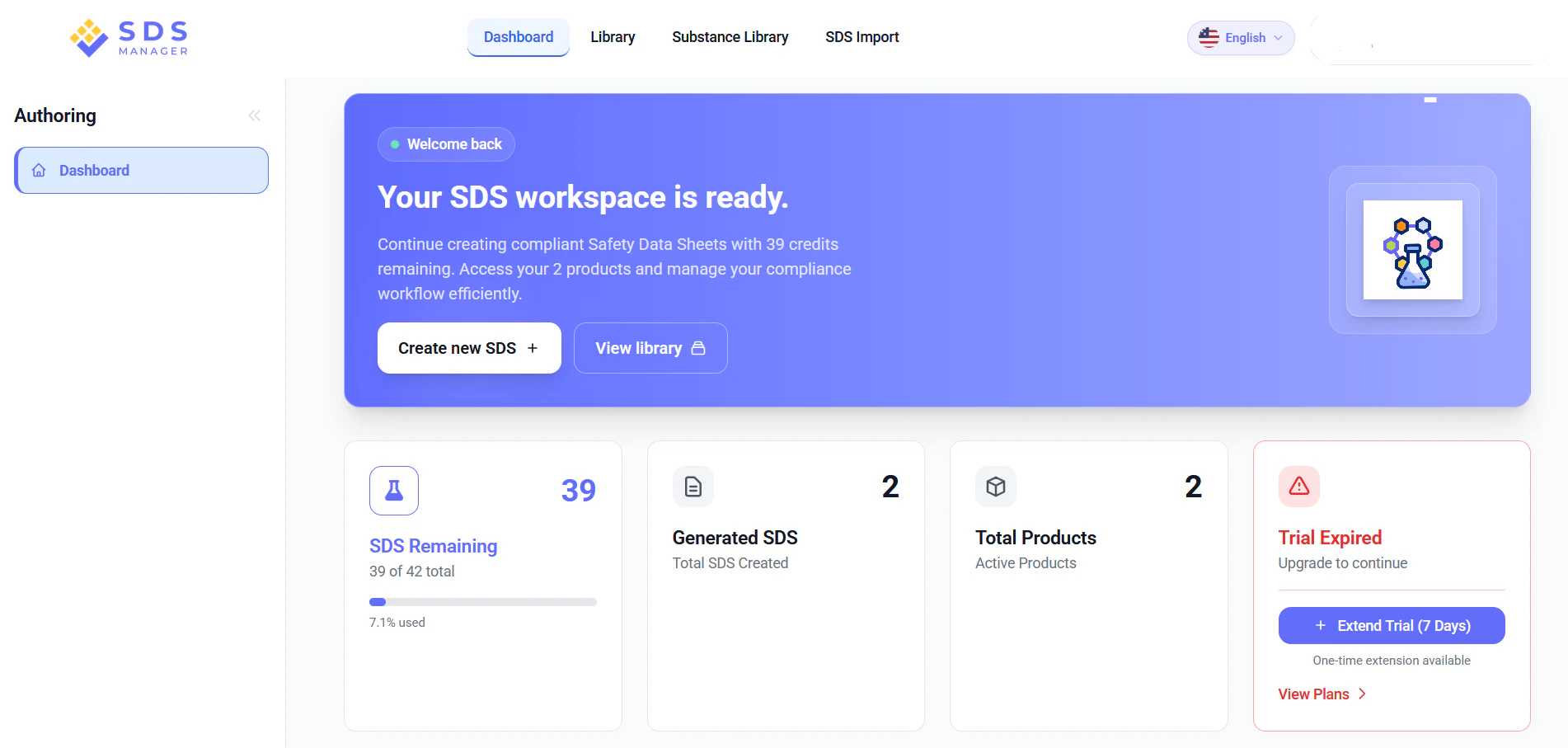Screen dimensions: 1568x748
Task: Select the flask icon on SDS Remaining card
Action: point(393,490)
